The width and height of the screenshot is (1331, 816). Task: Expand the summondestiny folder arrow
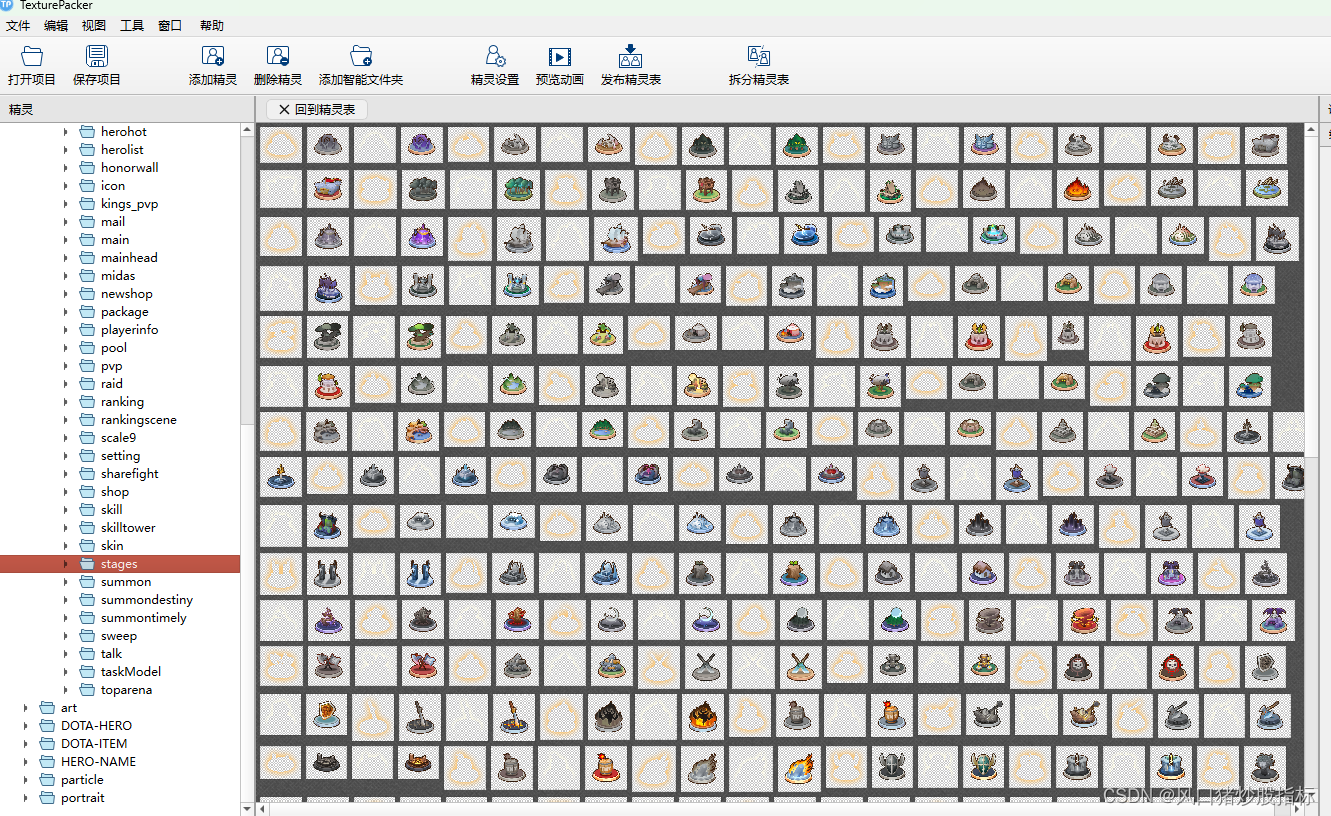(x=66, y=599)
